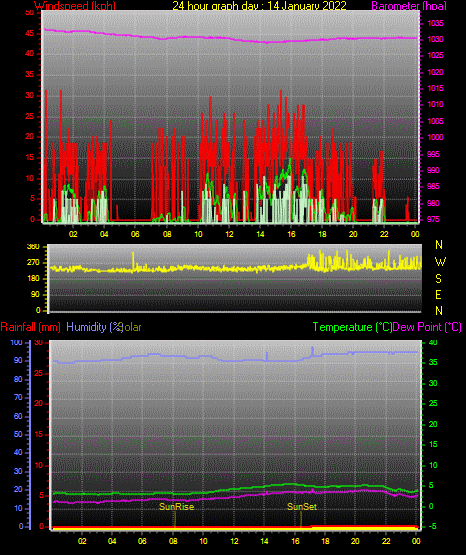Image resolution: width=466 pixels, height=555 pixels.
Task: Click hour '12' on the windspeed graph axis
Action: 229,234
